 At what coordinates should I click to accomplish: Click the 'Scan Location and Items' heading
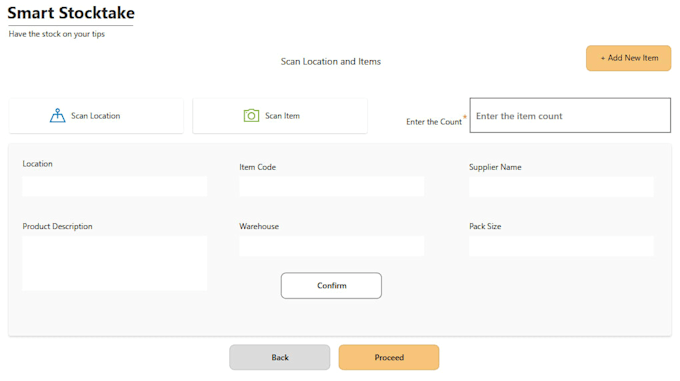pos(330,62)
